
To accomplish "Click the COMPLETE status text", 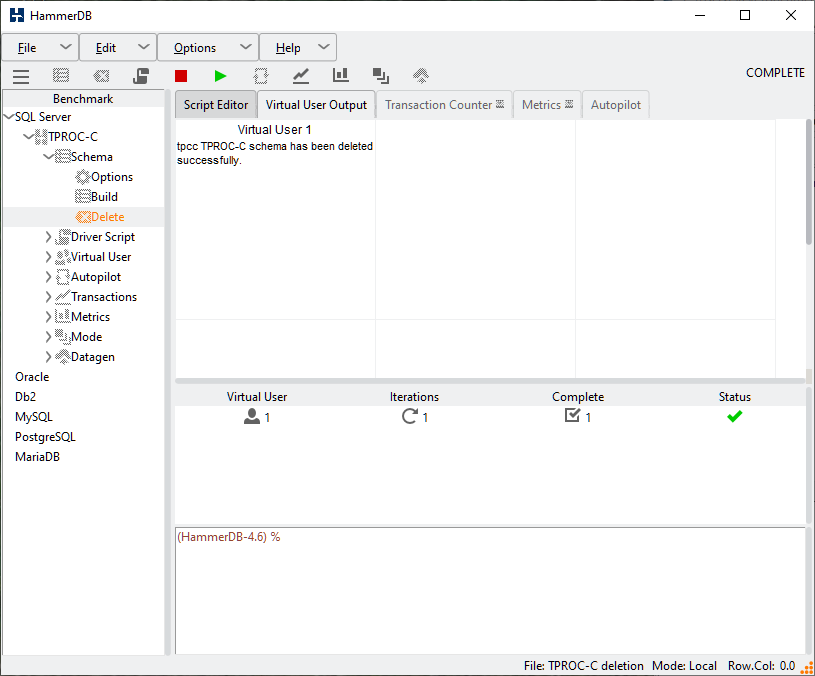I will tap(775, 73).
